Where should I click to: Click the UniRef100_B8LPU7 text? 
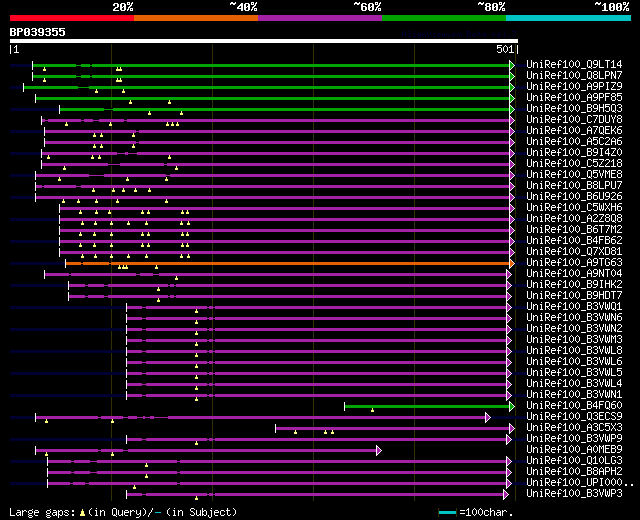[574, 186]
